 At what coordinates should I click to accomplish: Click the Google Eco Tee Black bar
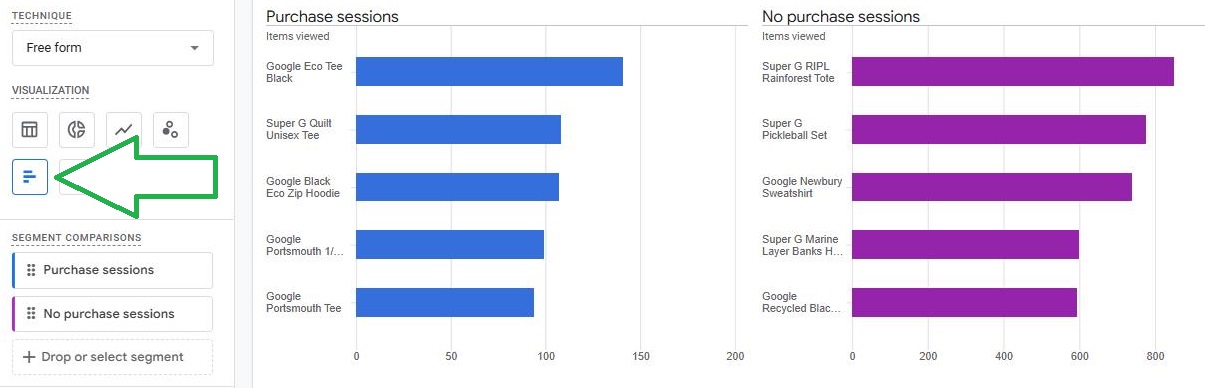[489, 72]
